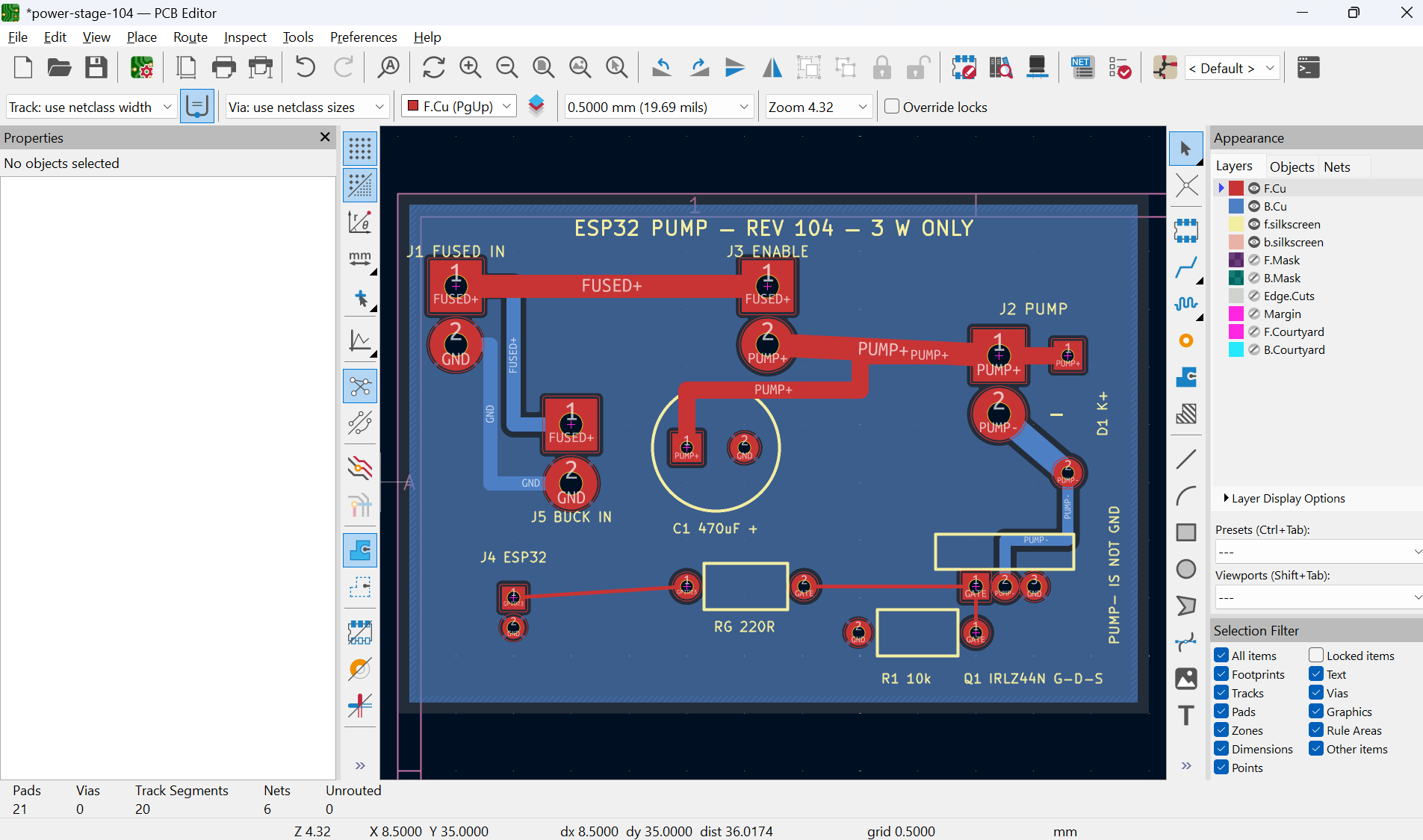Check Locked items in Selection Filter
This screenshot has height=840, width=1423.
(1316, 656)
